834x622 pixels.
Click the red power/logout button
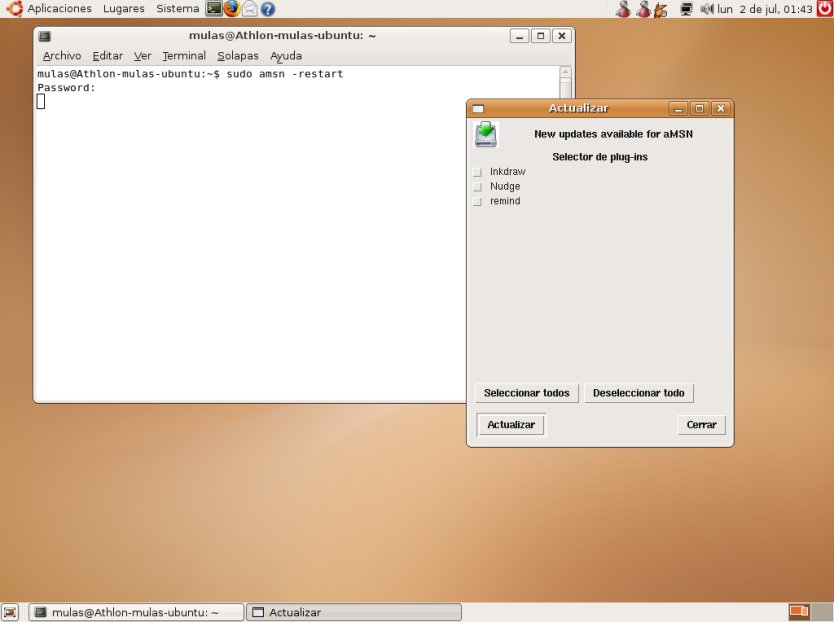(x=825, y=9)
